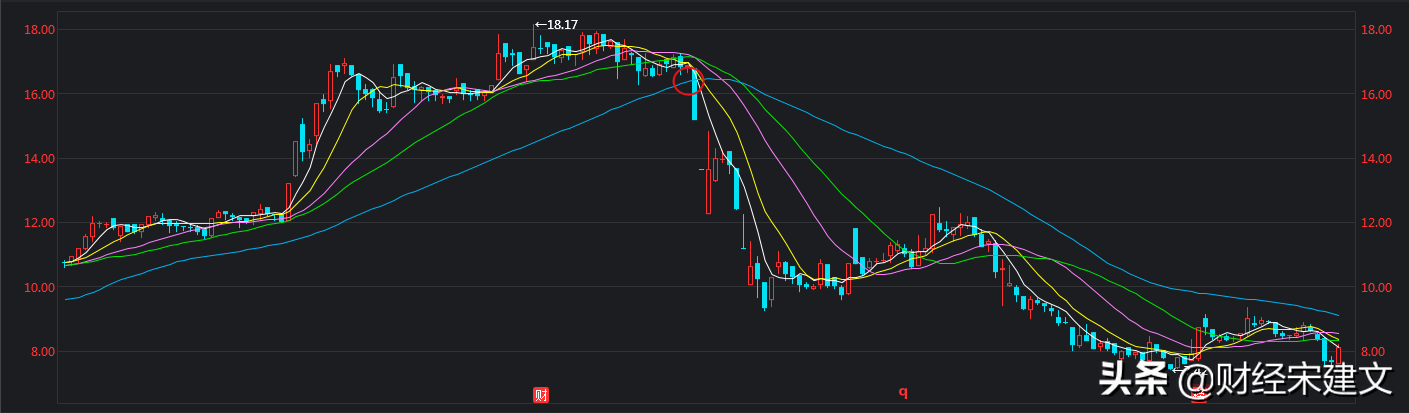This screenshot has width=1409, height=413.
Task: Click the red 财 event marker icon
Action: [541, 394]
